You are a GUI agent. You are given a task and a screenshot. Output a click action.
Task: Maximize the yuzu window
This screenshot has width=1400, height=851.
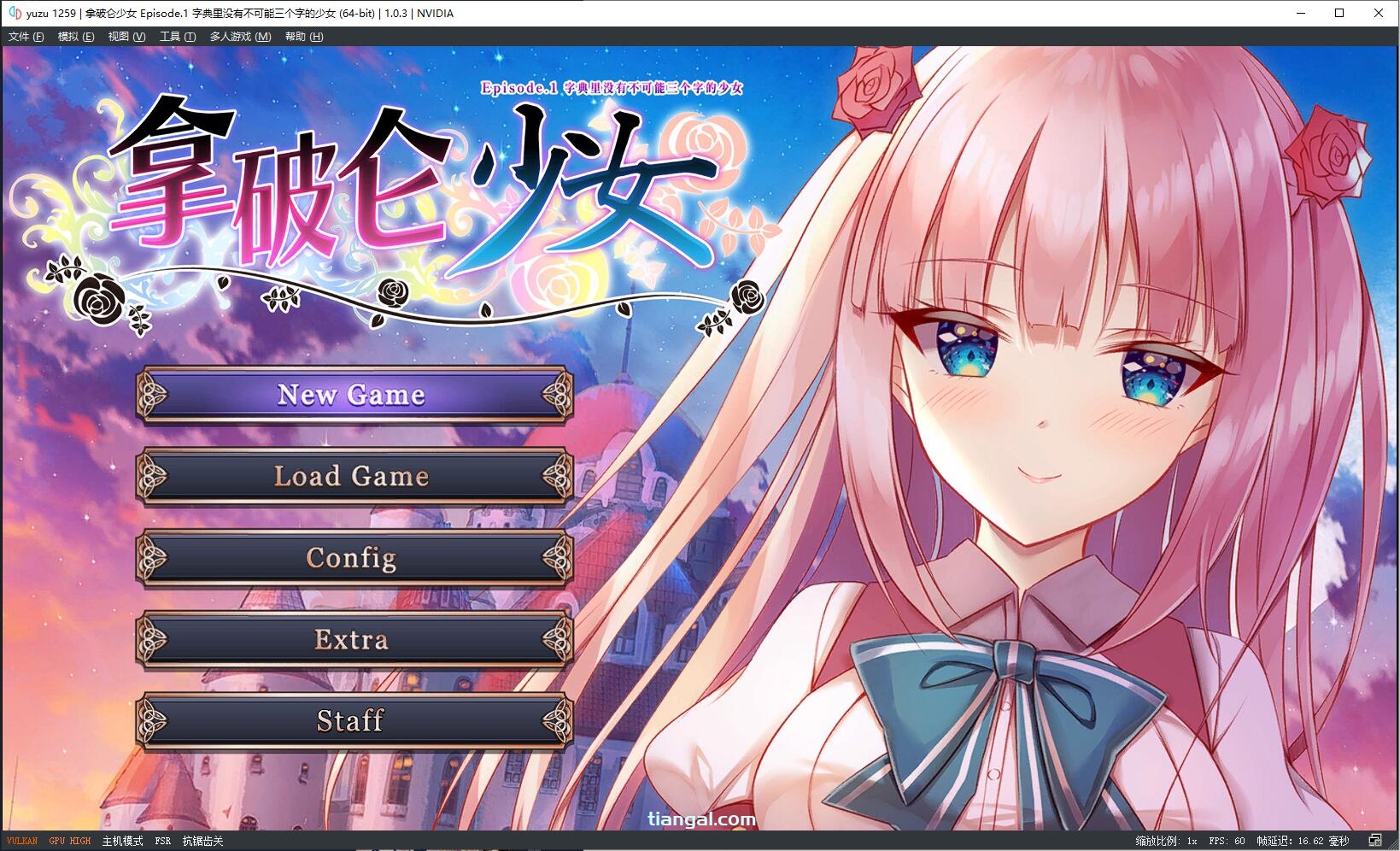(x=1339, y=13)
